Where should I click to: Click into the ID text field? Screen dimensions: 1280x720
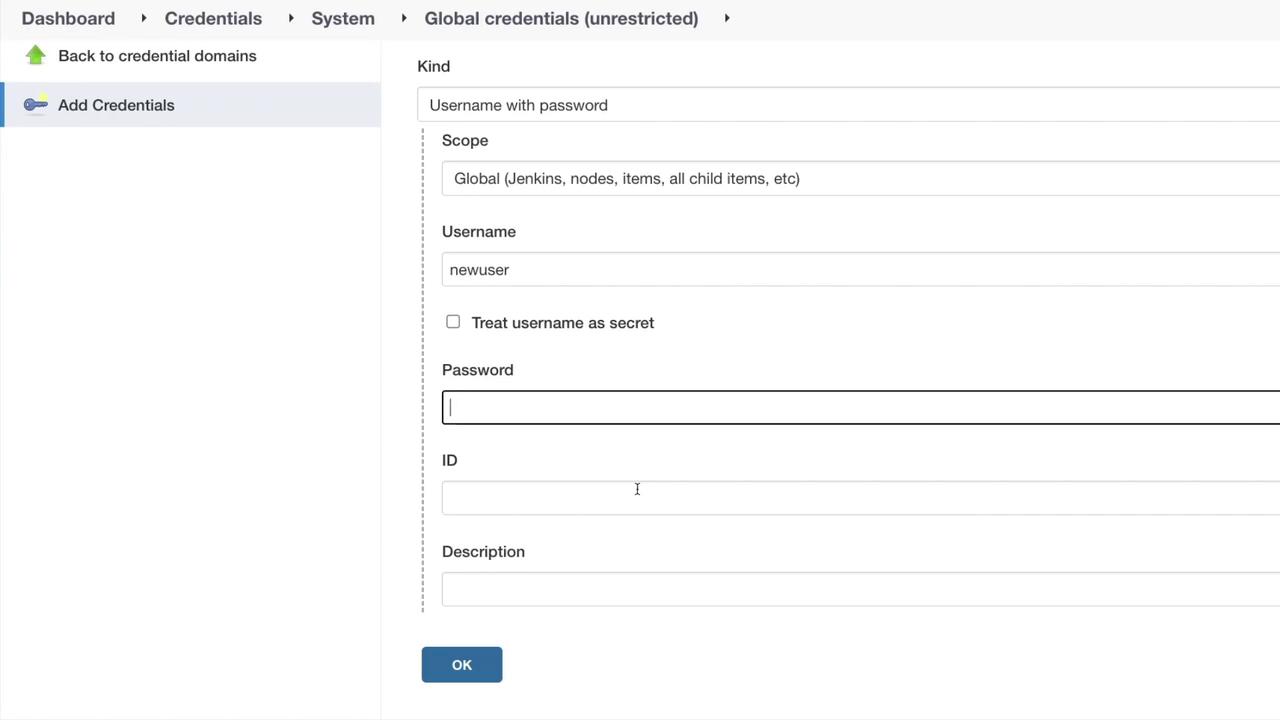[860, 498]
